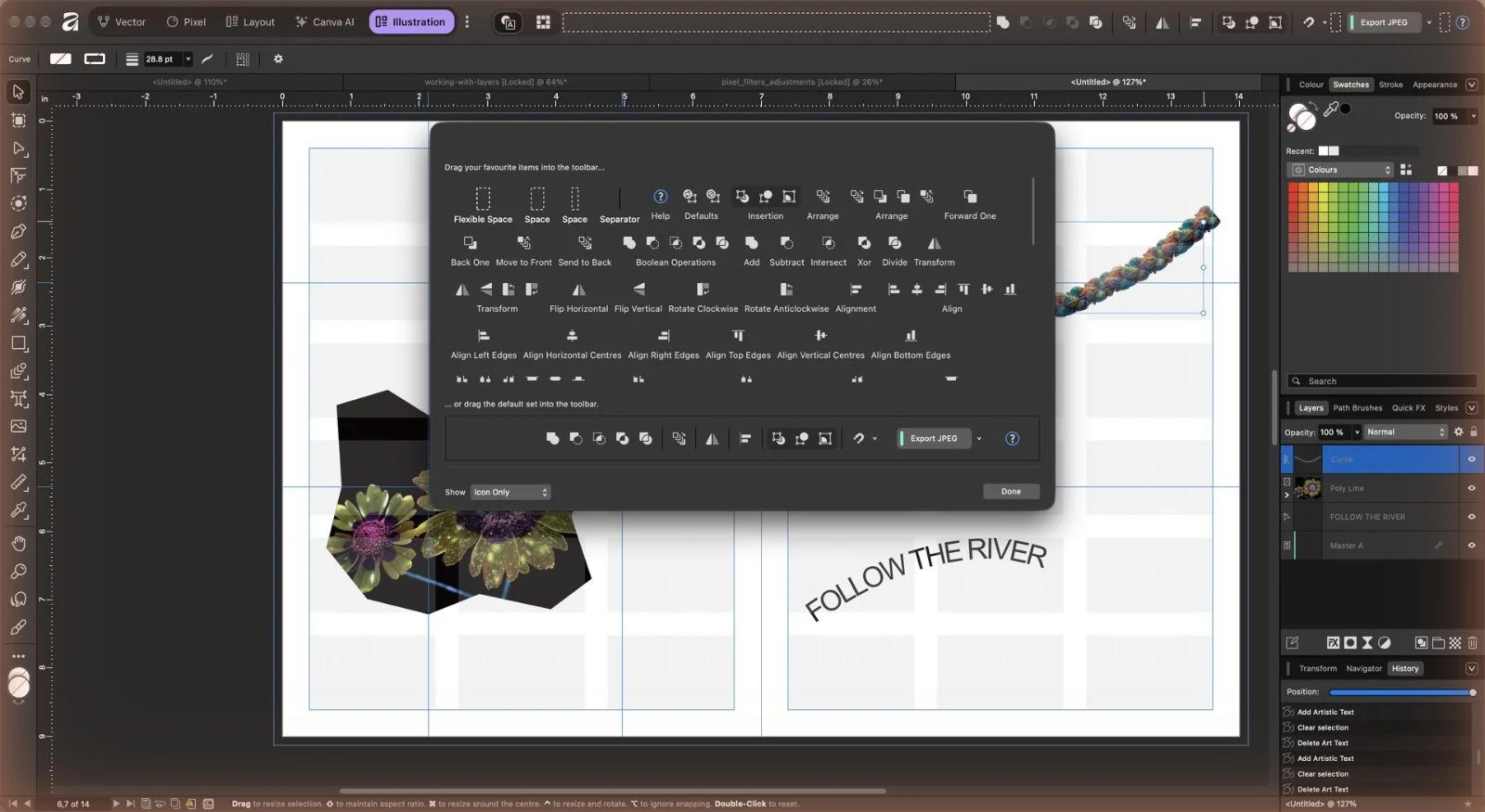Toggle the layer lock icon in Layers panel
The image size is (1485, 812).
[x=1473, y=432]
